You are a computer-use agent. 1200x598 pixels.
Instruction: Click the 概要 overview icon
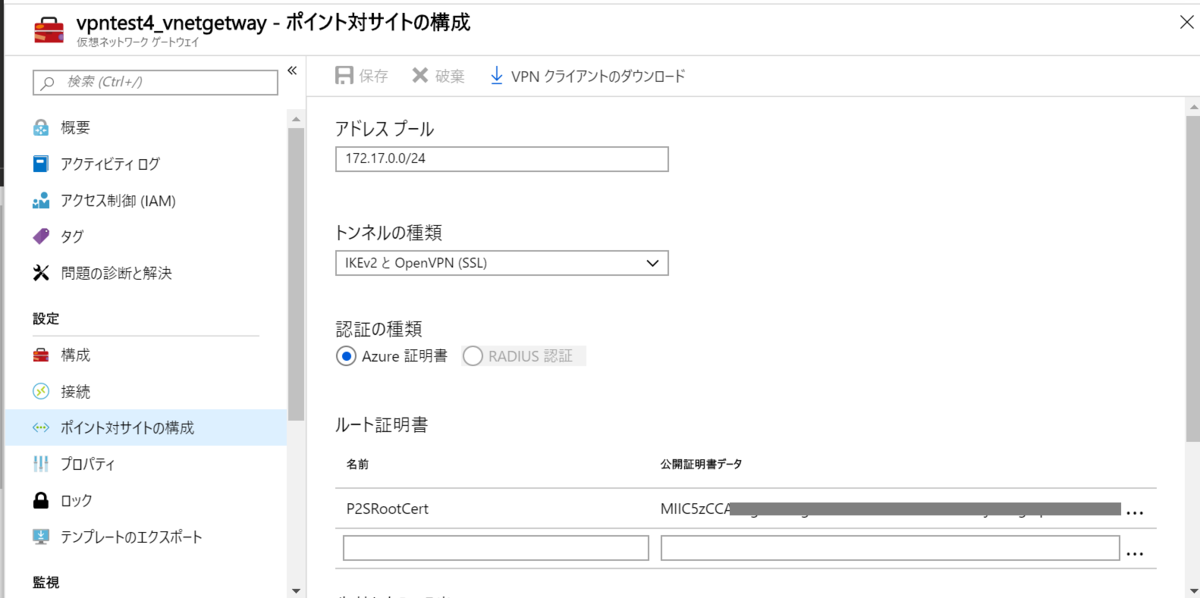pos(41,128)
